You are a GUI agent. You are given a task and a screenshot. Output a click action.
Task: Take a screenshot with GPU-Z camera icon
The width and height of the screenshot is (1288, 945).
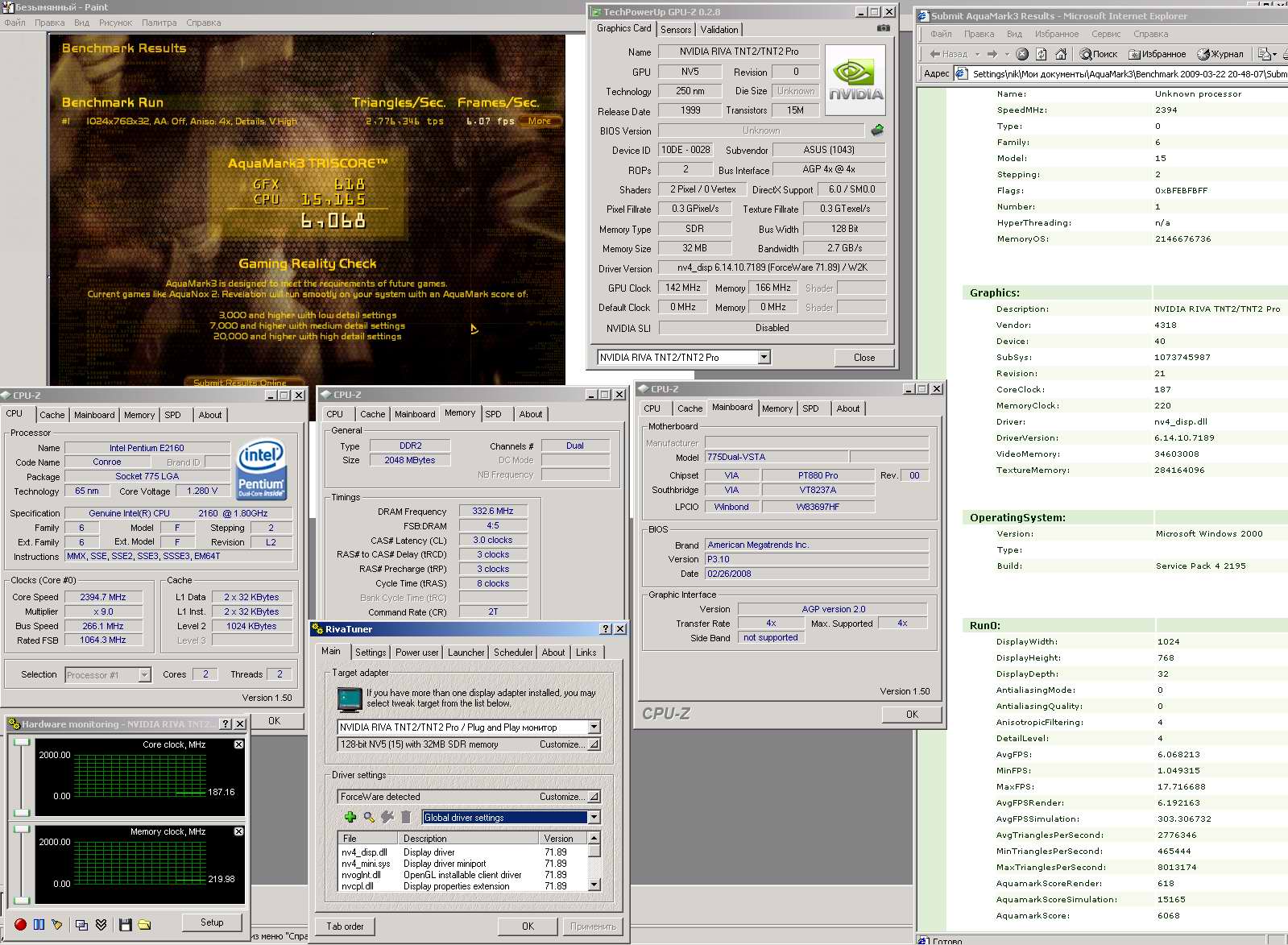(x=884, y=28)
